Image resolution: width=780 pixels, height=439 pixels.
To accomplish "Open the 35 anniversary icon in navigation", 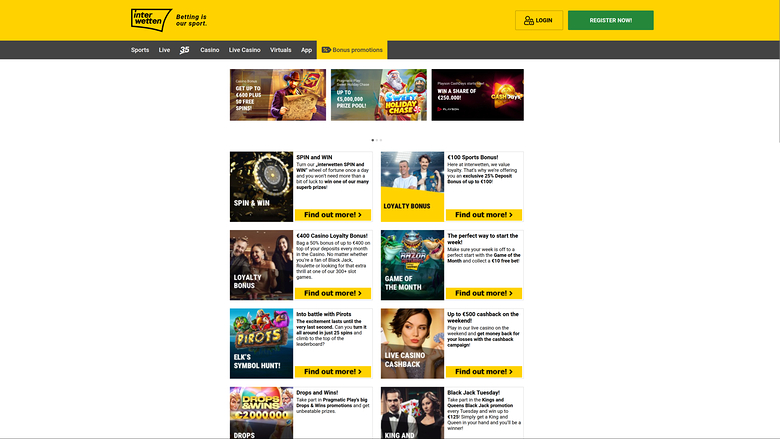I will 185,50.
